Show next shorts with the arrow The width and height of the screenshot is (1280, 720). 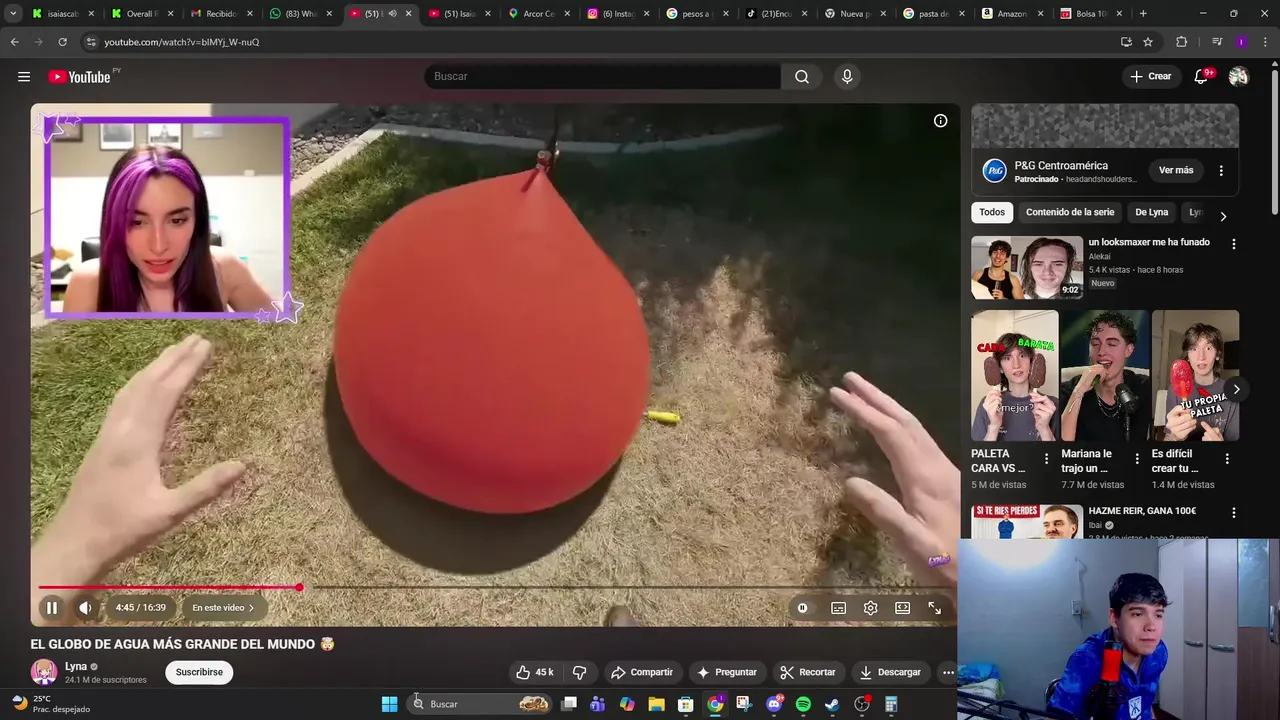1236,390
